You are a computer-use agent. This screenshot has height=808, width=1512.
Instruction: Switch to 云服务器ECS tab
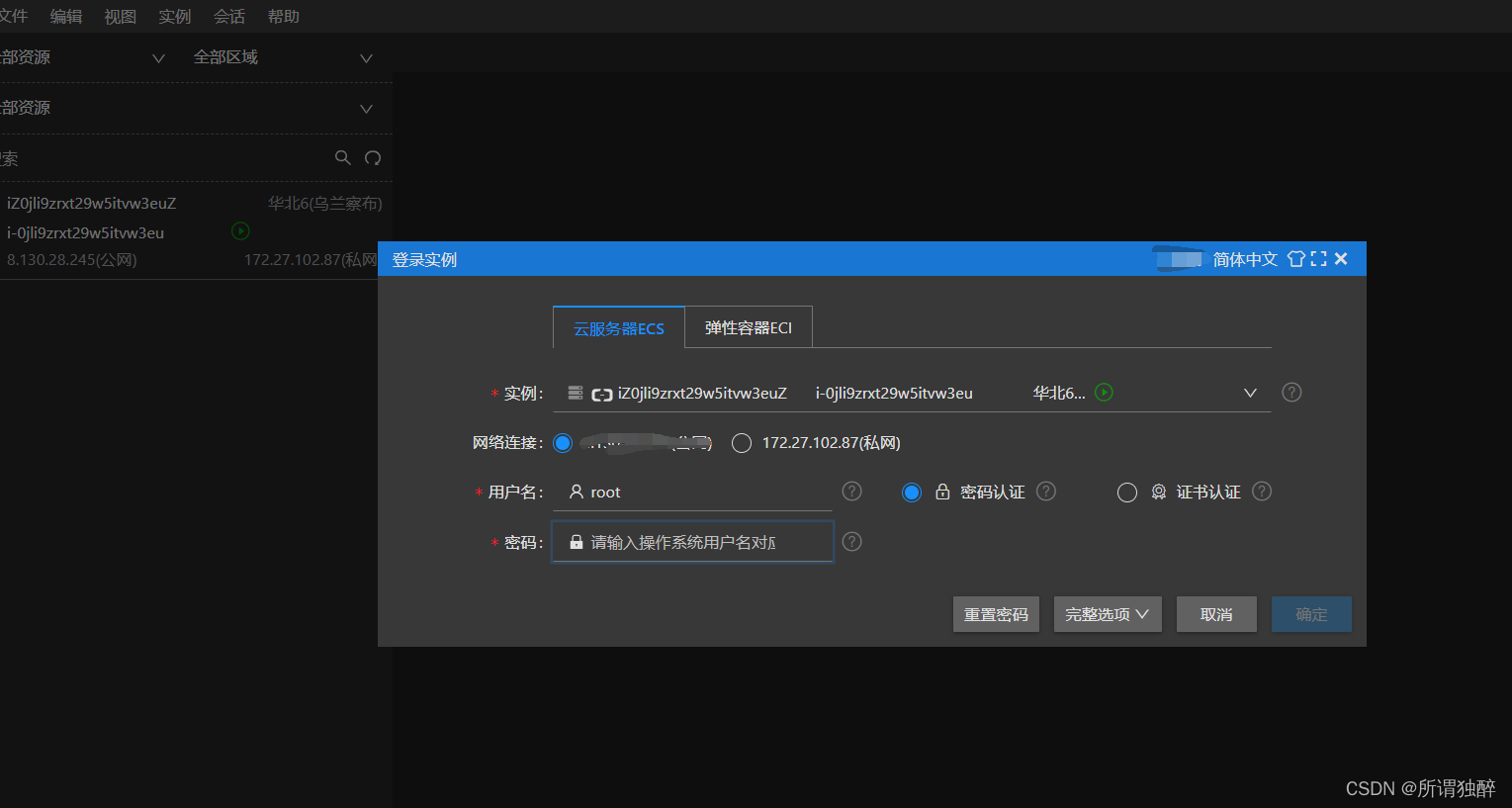(619, 328)
